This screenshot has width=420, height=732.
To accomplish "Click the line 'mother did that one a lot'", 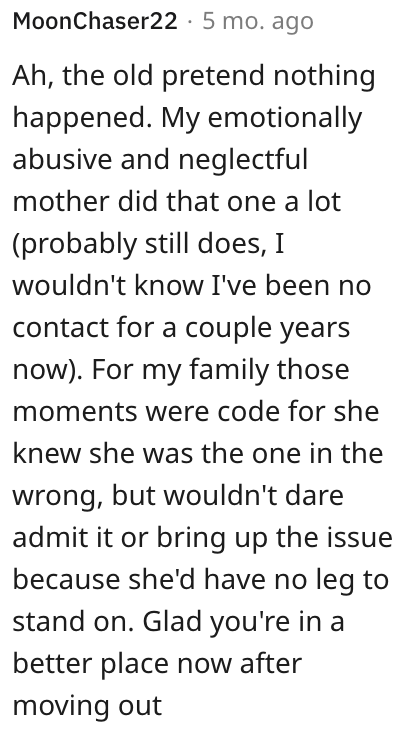I will click(177, 201).
